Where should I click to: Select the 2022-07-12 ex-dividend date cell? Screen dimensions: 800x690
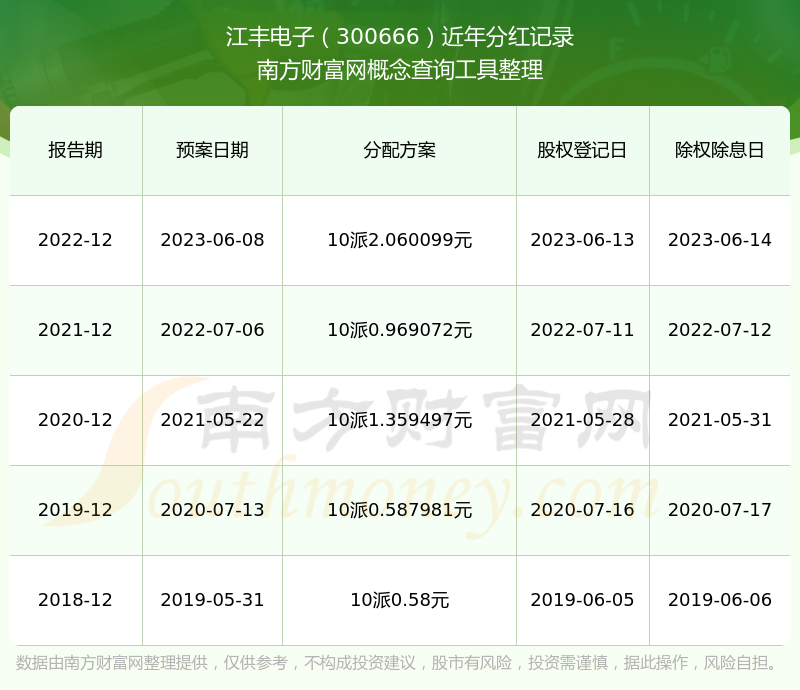[719, 330]
